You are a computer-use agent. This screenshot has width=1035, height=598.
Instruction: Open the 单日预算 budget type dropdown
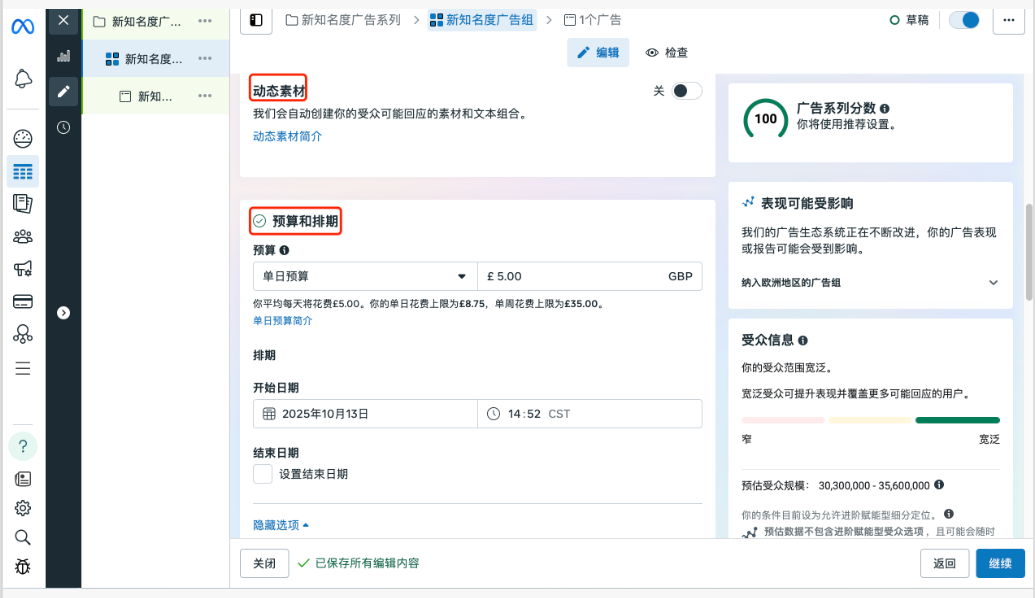365,276
